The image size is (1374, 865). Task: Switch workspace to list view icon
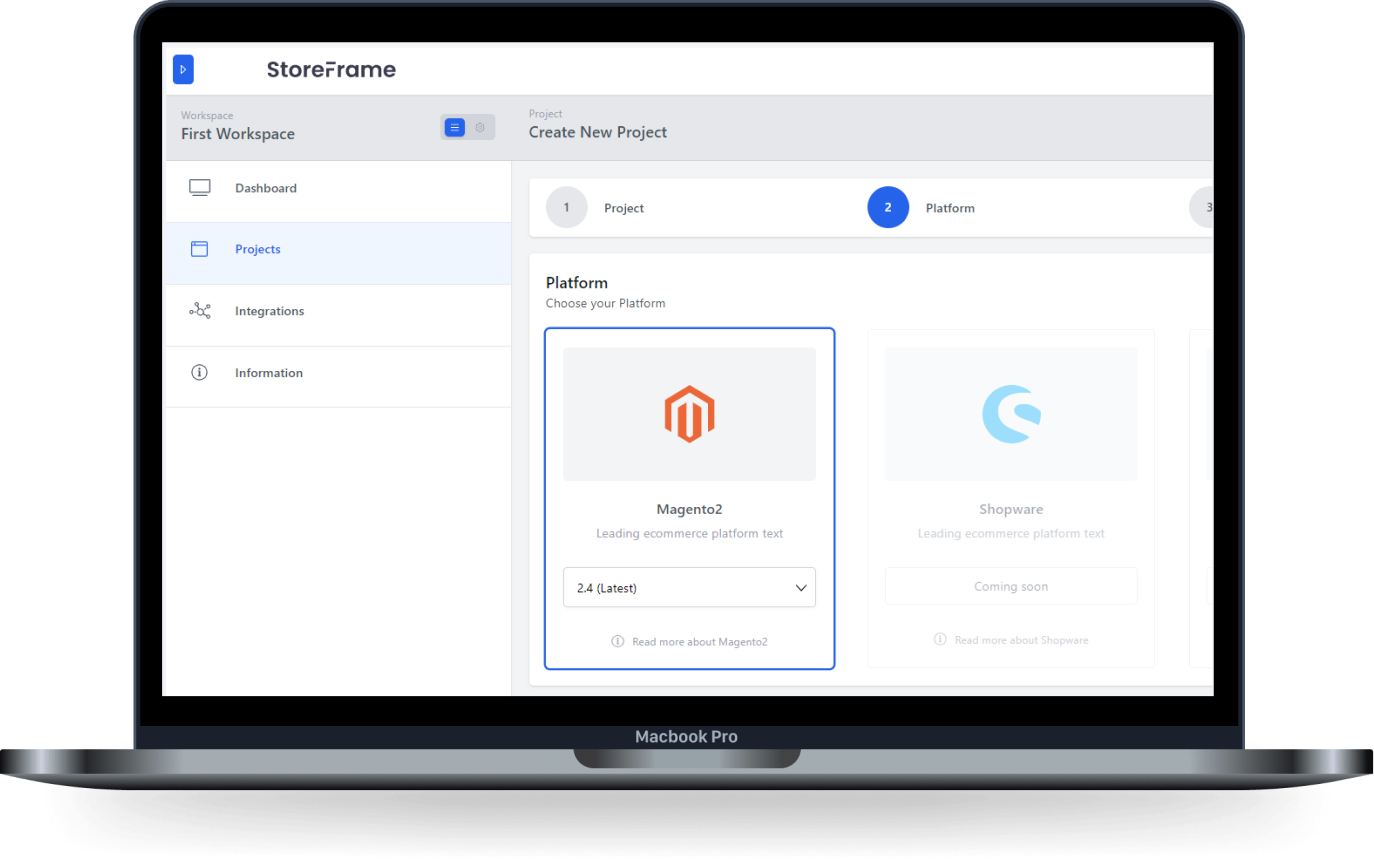455,127
